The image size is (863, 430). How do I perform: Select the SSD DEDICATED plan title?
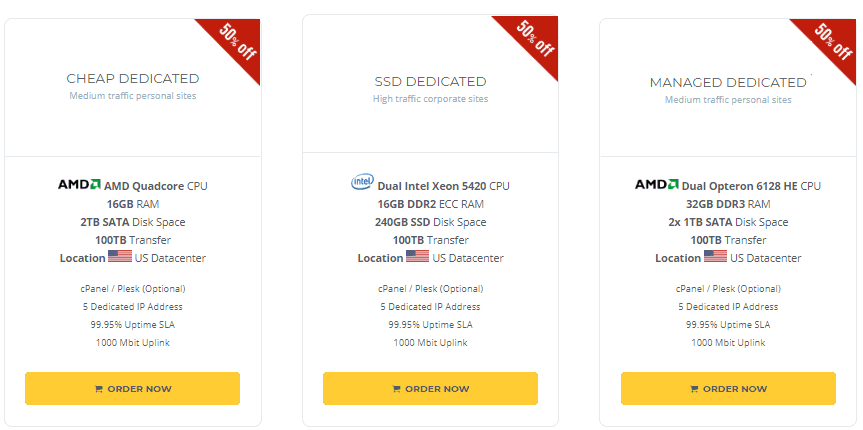(430, 82)
